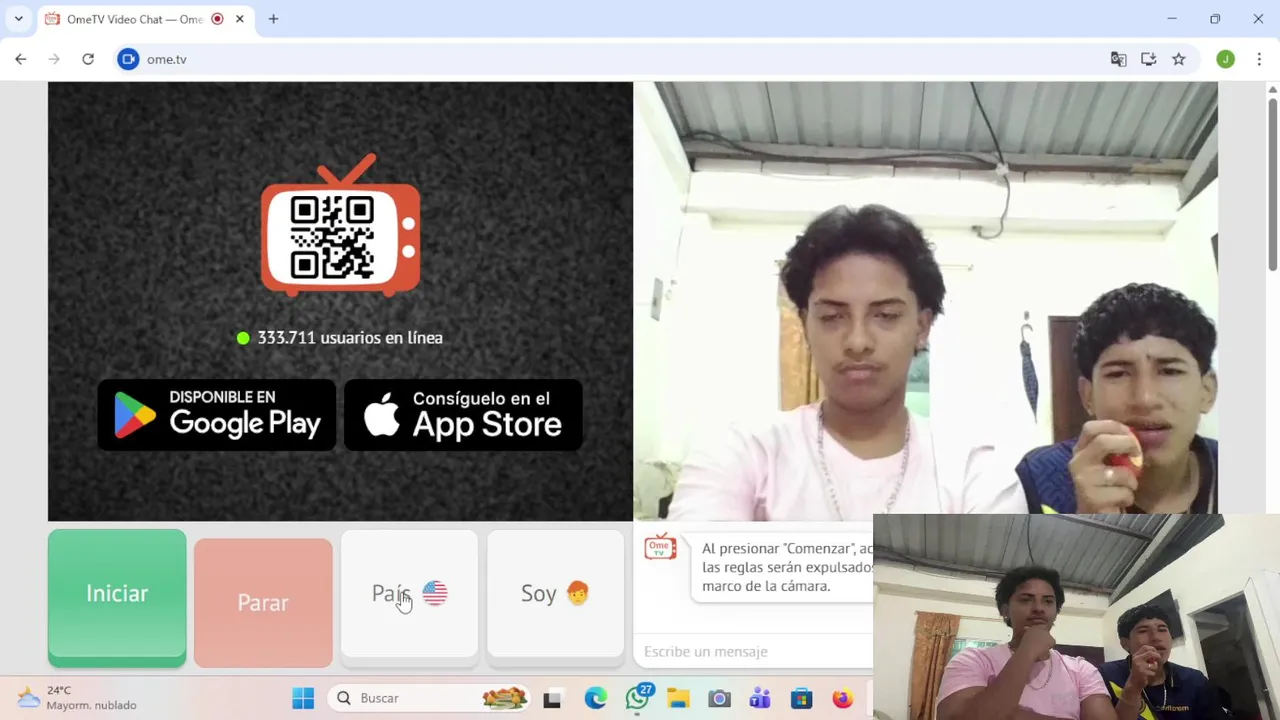Click the install app icon
This screenshot has width=1280, height=720.
[1149, 59]
